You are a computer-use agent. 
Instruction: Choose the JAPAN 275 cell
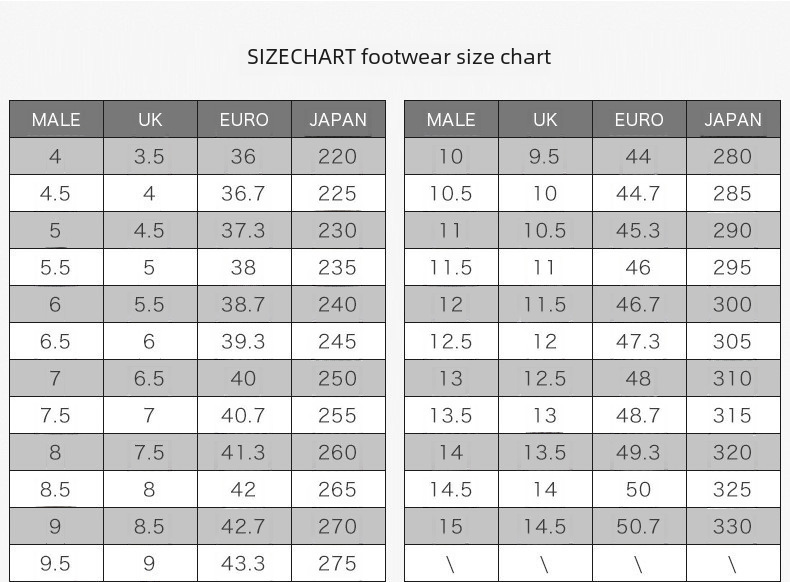[x=337, y=564]
